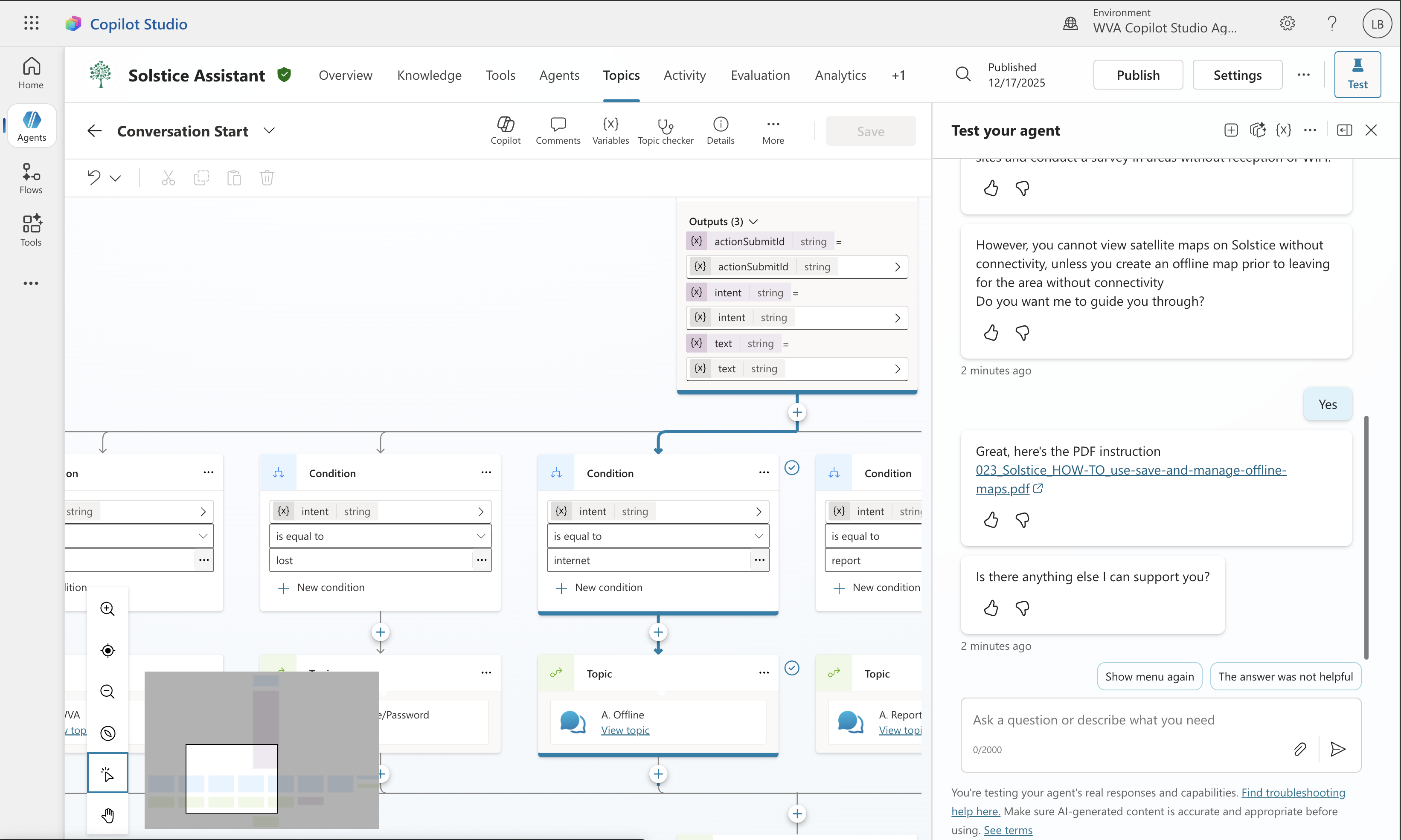Screen dimensions: 1401x840
Task: Zoom in on the canvas
Action: pyautogui.click(x=107, y=609)
